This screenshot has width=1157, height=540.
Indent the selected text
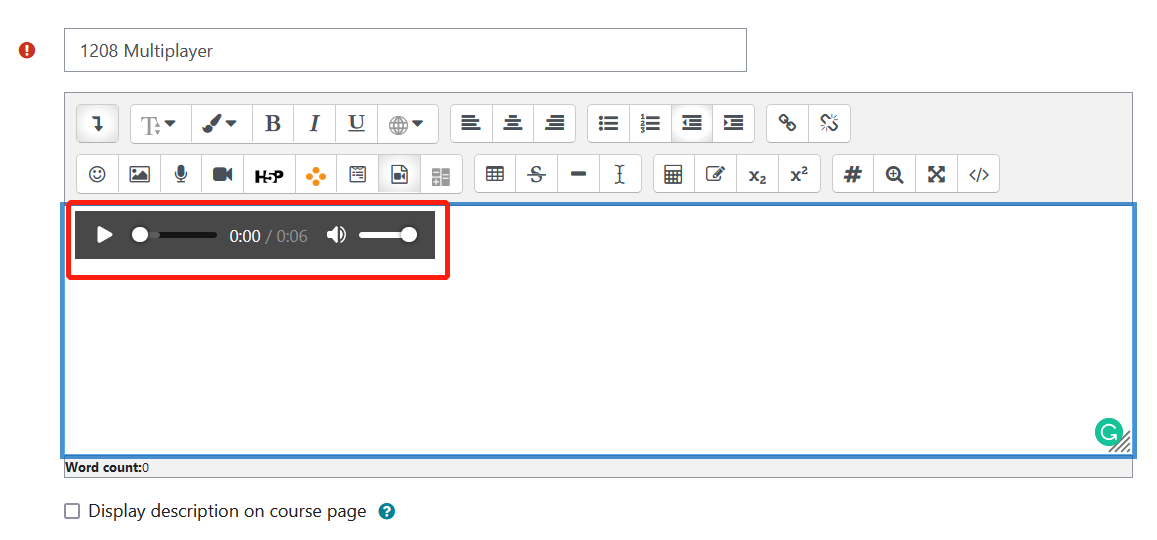(733, 124)
